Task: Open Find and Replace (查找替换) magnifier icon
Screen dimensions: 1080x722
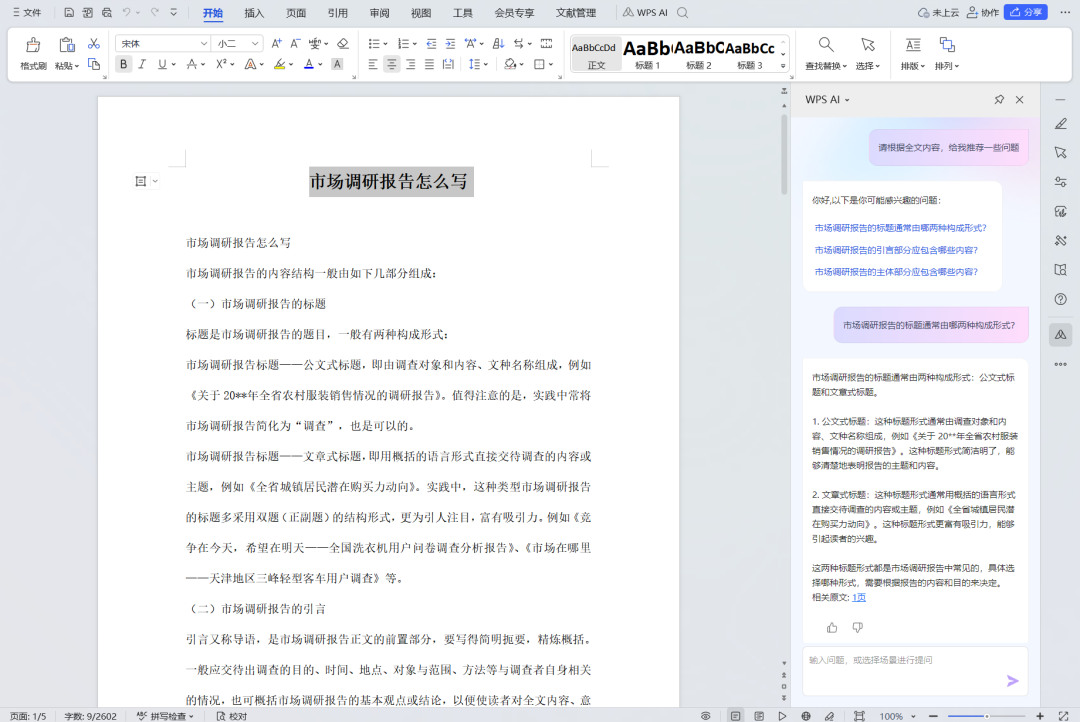Action: pos(826,45)
